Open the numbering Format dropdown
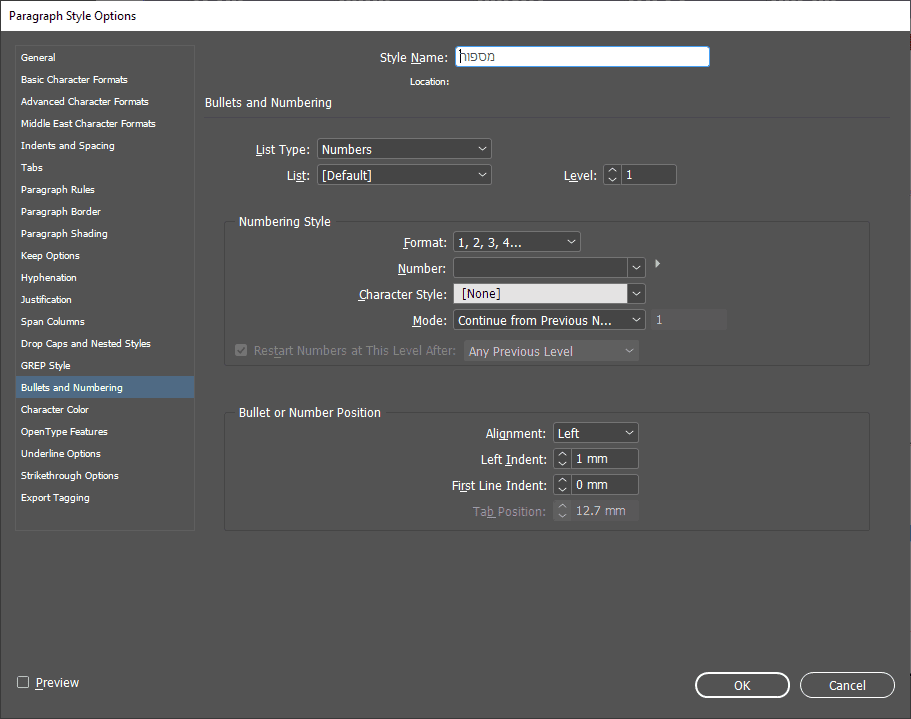This screenshot has width=911, height=719. [517, 243]
